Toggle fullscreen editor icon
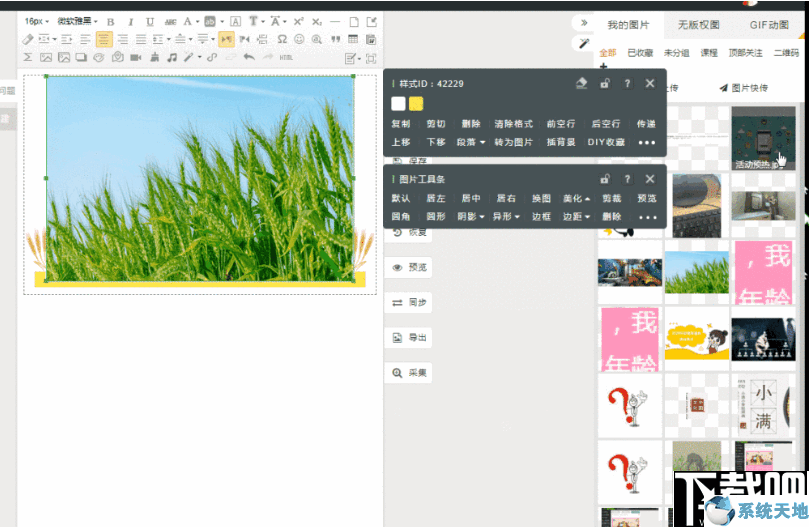 (371, 58)
